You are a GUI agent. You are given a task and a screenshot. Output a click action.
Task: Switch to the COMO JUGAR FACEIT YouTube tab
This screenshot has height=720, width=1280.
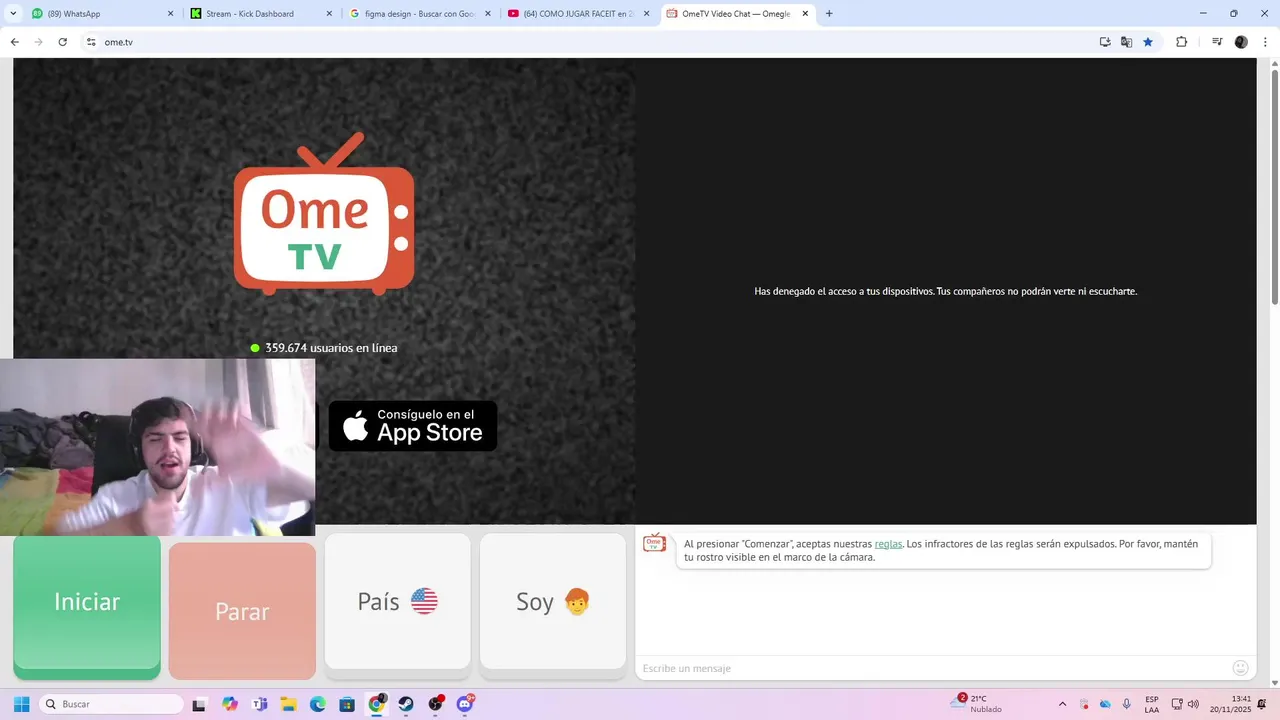(578, 14)
